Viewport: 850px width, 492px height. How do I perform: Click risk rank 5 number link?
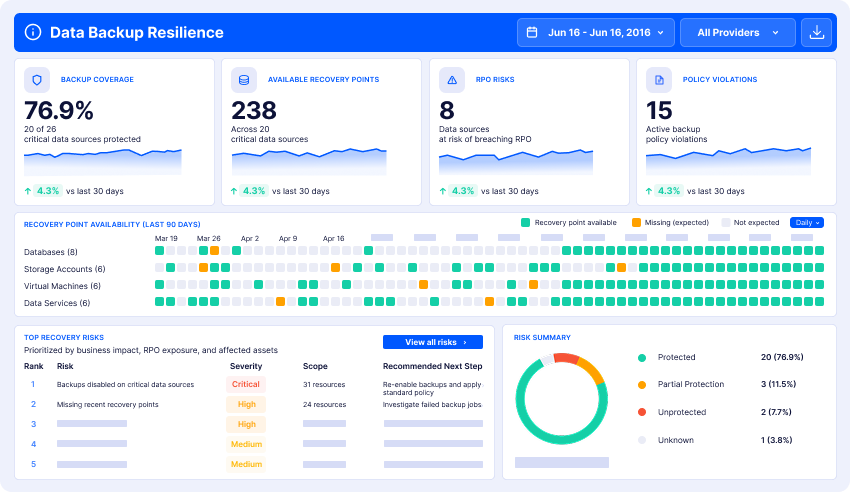pos(33,464)
